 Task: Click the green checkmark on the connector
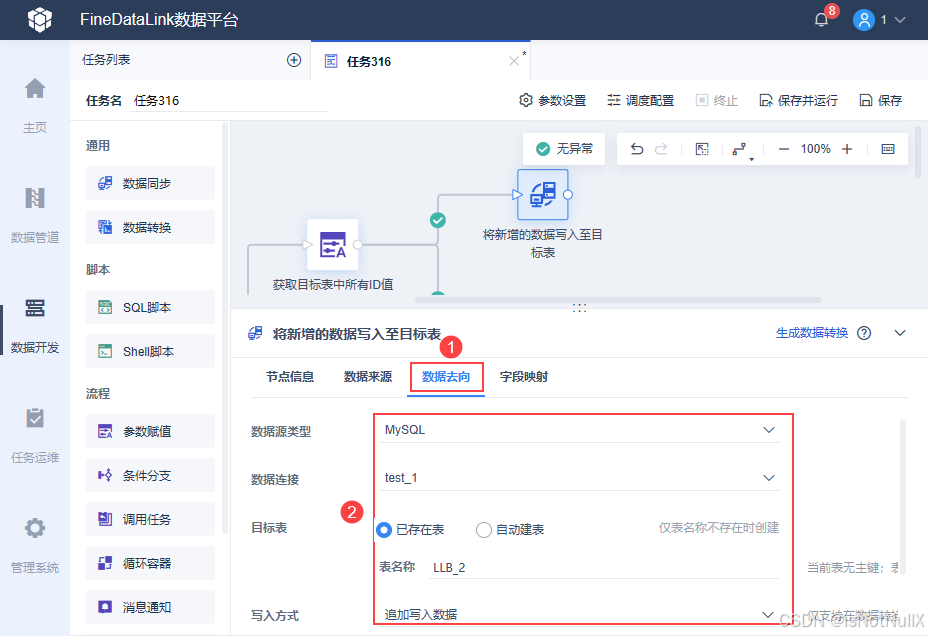[x=437, y=220]
